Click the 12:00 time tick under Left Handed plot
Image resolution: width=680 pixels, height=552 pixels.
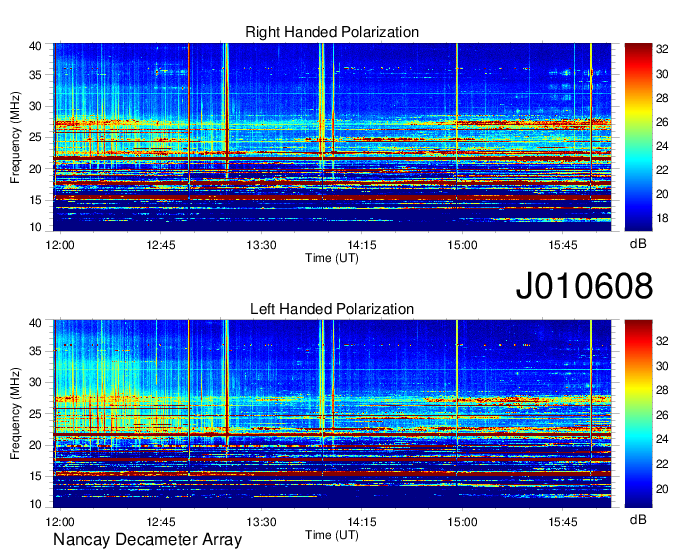[60, 522]
